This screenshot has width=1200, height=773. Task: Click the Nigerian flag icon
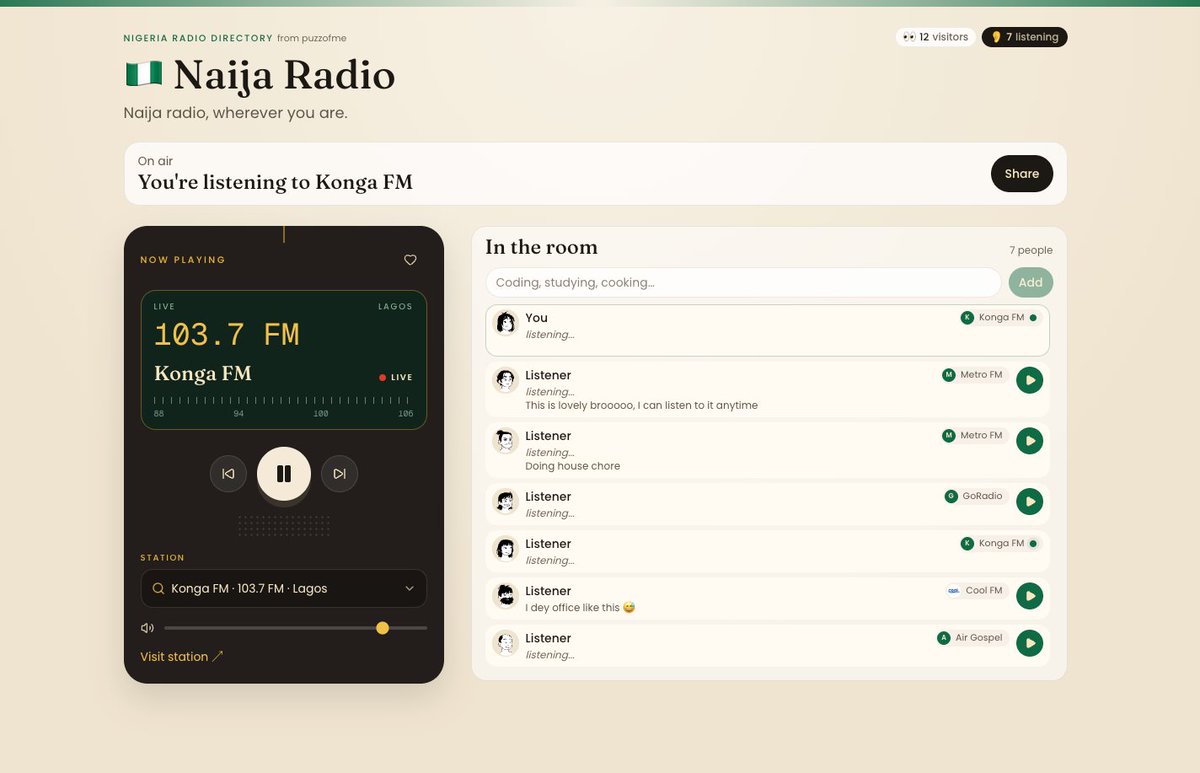coord(143,75)
